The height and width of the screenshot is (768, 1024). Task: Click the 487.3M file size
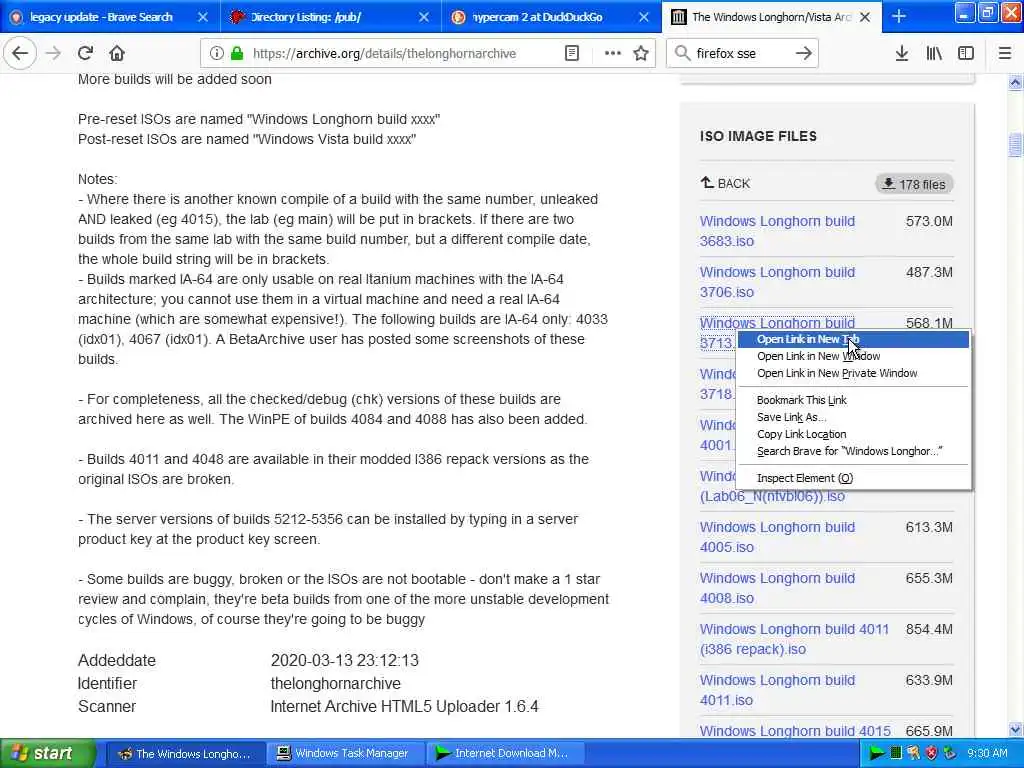pos(929,272)
